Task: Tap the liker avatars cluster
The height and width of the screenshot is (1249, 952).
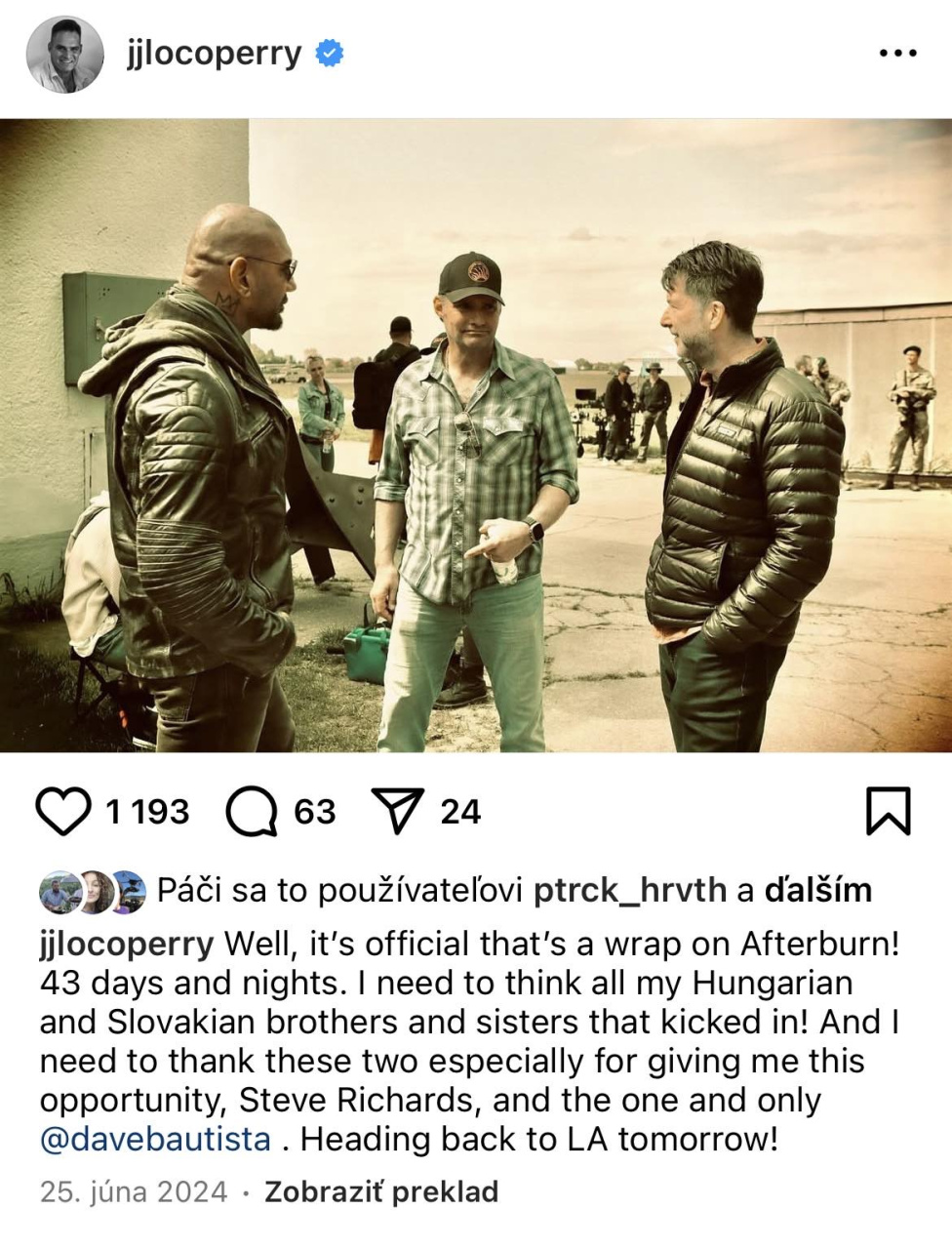Action: [x=93, y=891]
